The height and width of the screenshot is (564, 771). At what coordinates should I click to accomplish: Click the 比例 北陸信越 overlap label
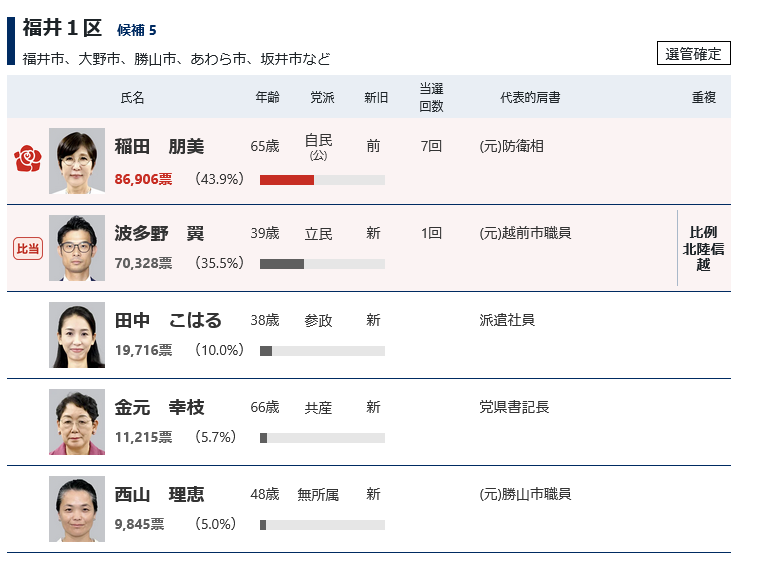[704, 249]
